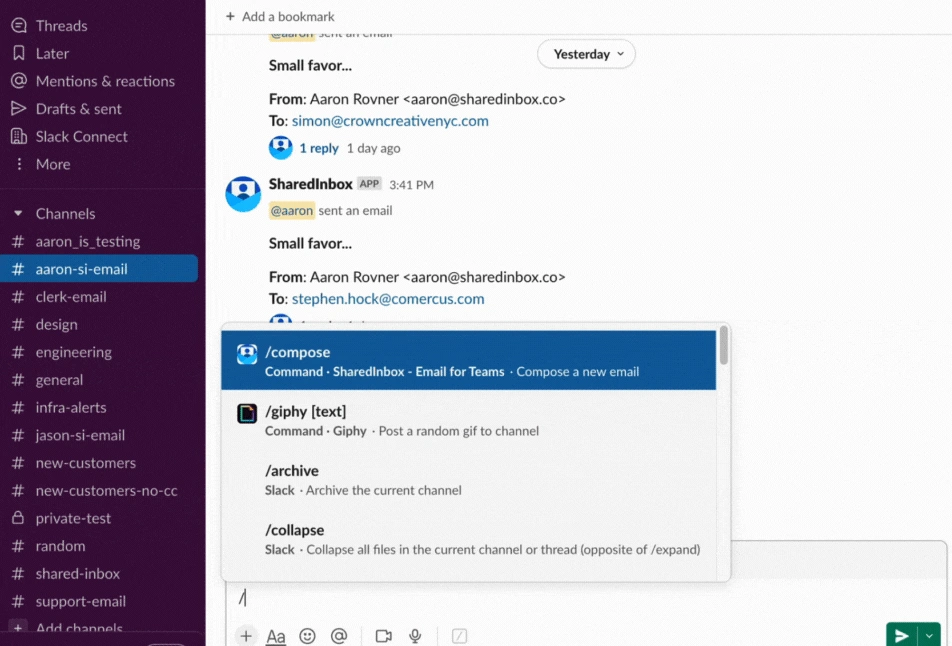Open the Yesterday date dropdown
Image resolution: width=952 pixels, height=646 pixels.
click(x=586, y=54)
